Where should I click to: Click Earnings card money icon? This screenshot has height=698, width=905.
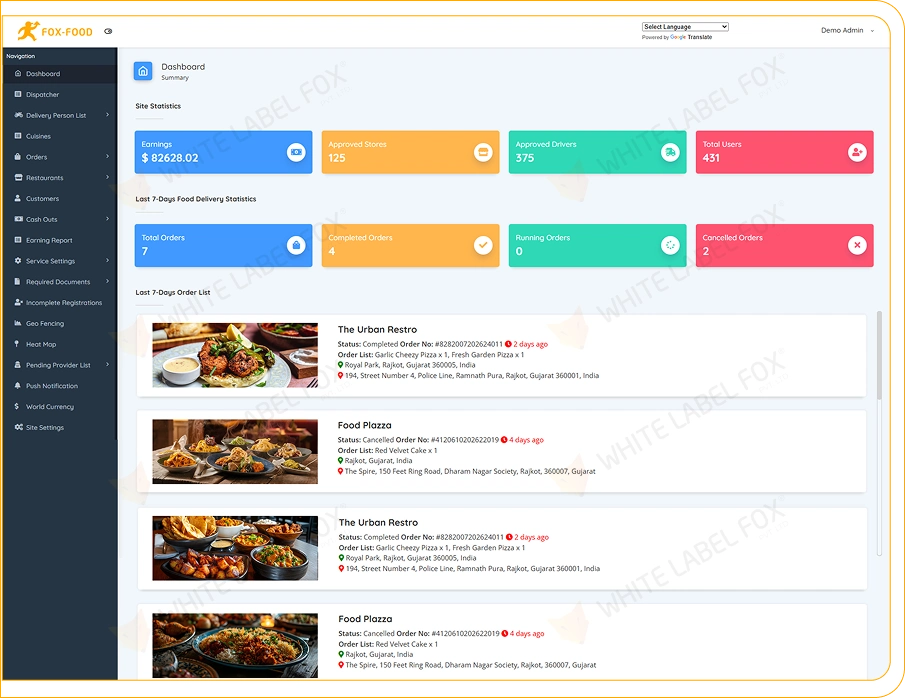click(296, 152)
